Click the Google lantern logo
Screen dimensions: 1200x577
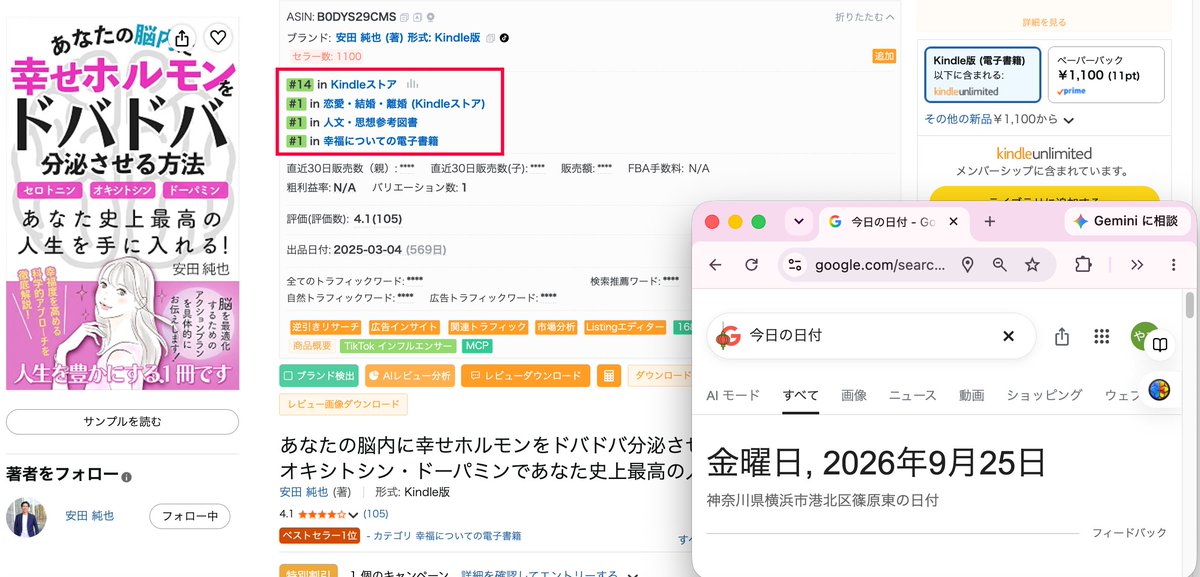729,336
